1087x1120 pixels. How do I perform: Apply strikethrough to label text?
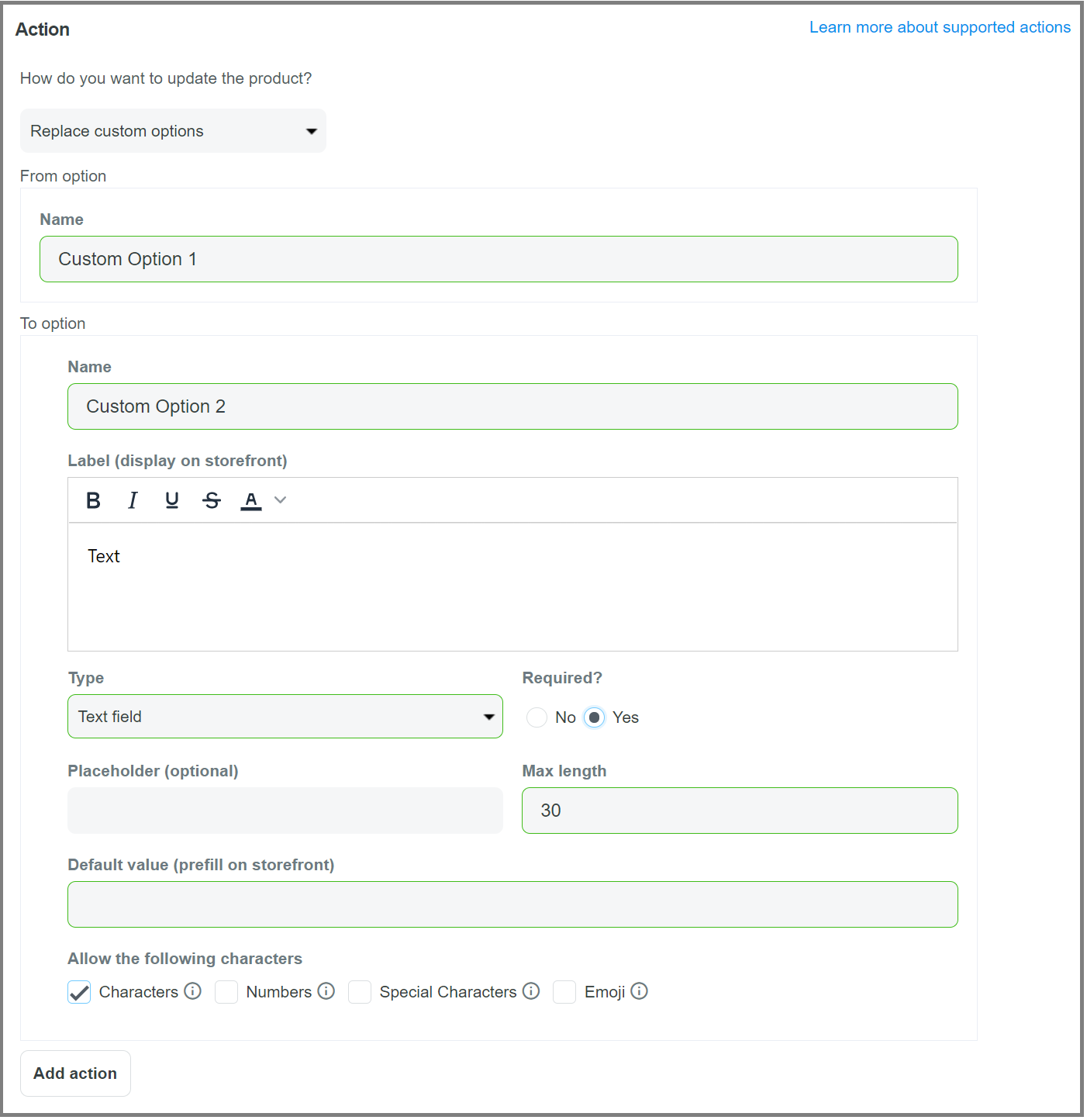tap(212, 501)
